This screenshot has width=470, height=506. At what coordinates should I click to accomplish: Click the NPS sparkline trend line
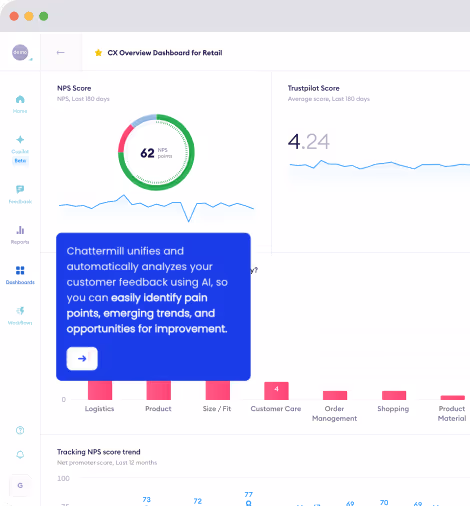(156, 207)
